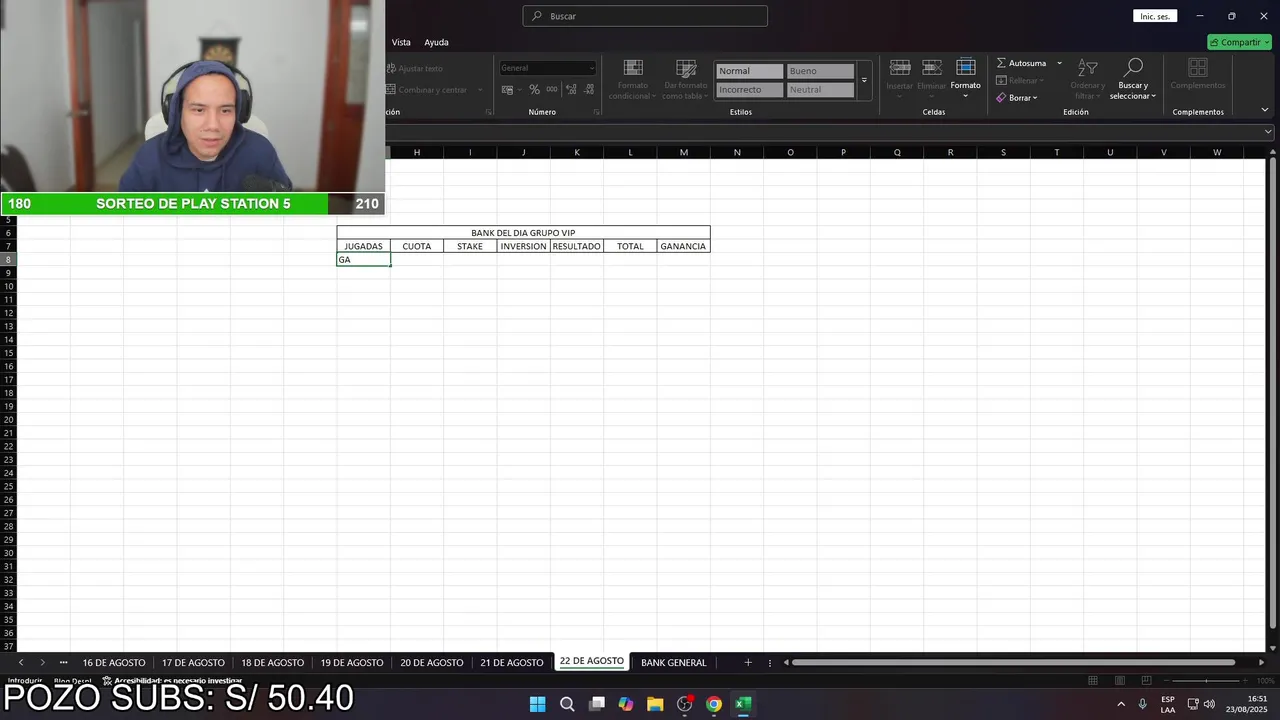Click the accounting number format icon
The width and height of the screenshot is (1280, 720).
[507, 89]
